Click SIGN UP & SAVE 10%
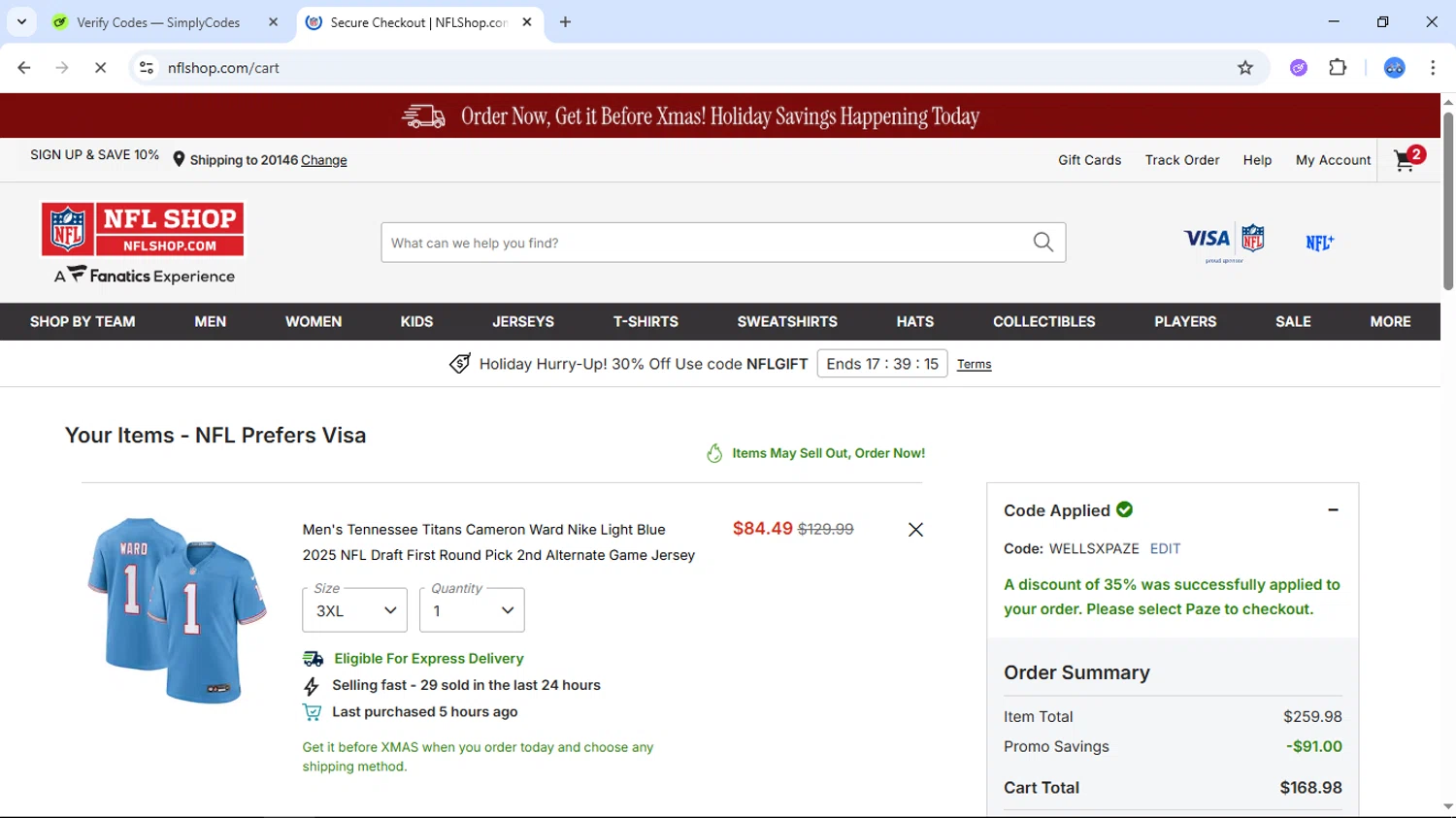 click(94, 154)
